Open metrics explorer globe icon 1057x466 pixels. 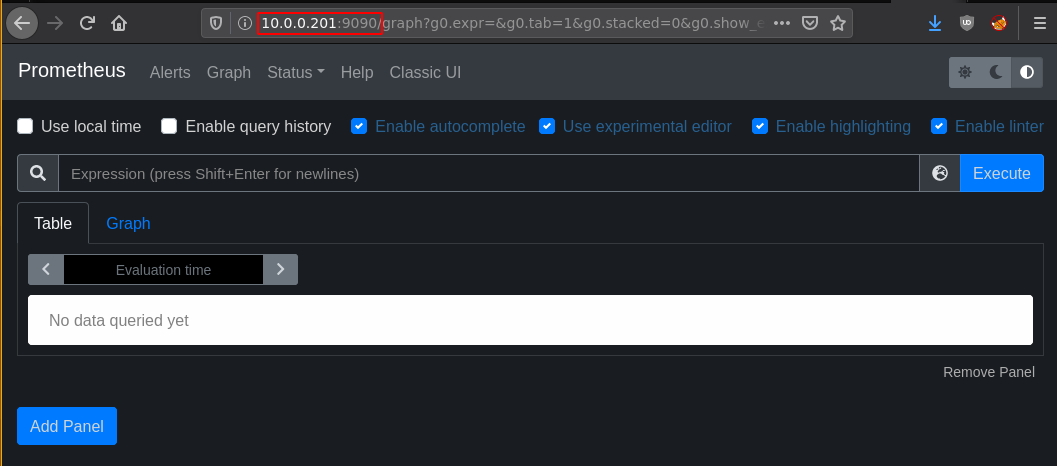[940, 173]
